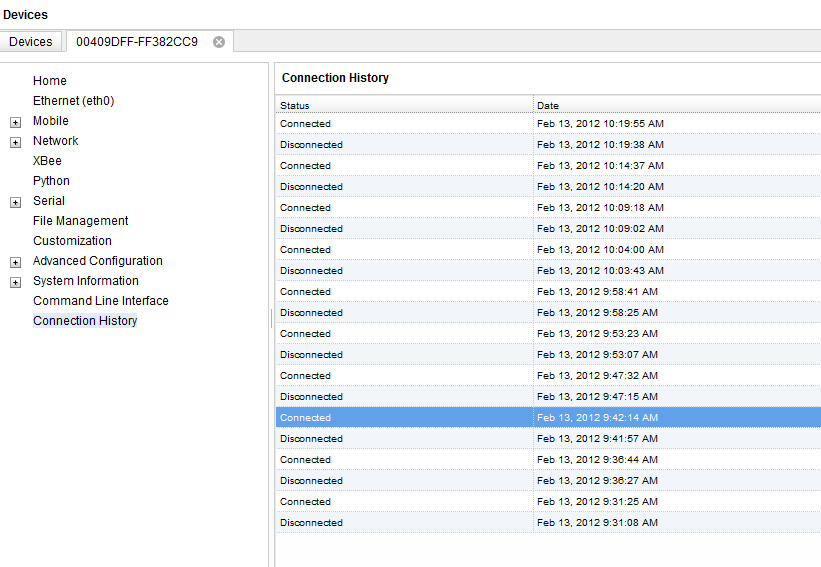
Task: Open Ethernet (eth0) settings
Action: (73, 101)
